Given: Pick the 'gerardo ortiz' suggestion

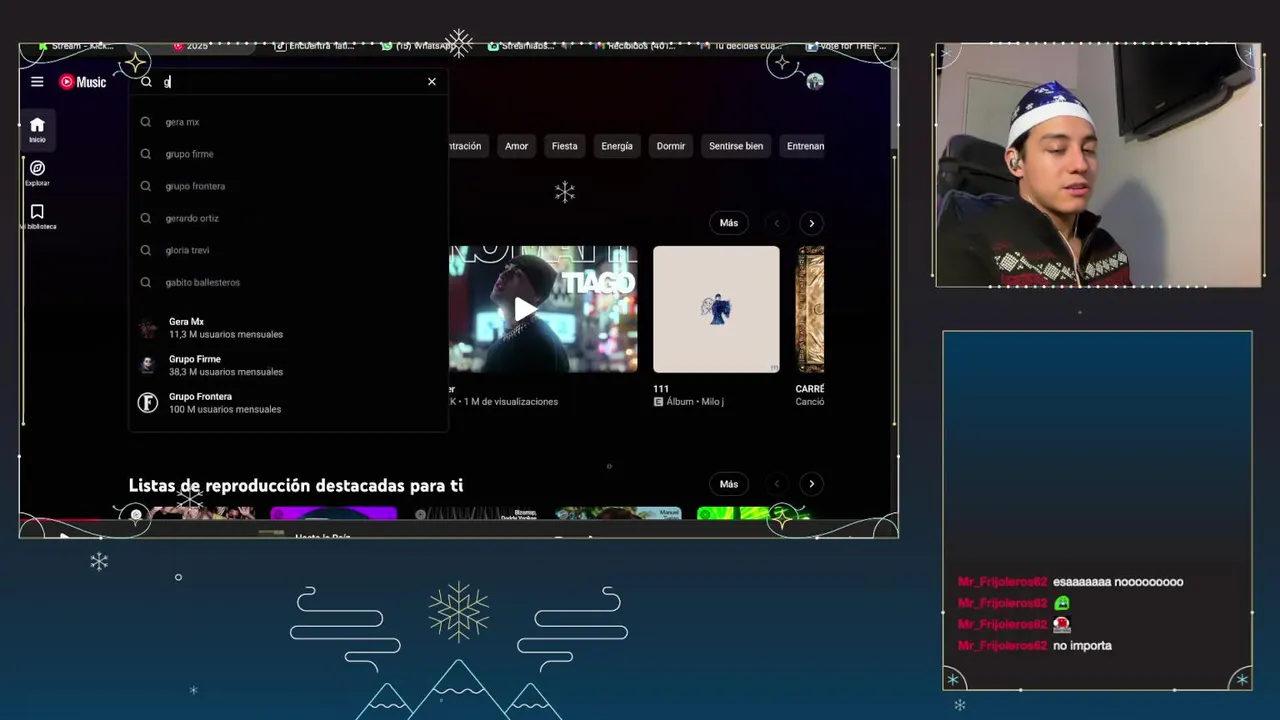Looking at the screenshot, I should [288, 218].
